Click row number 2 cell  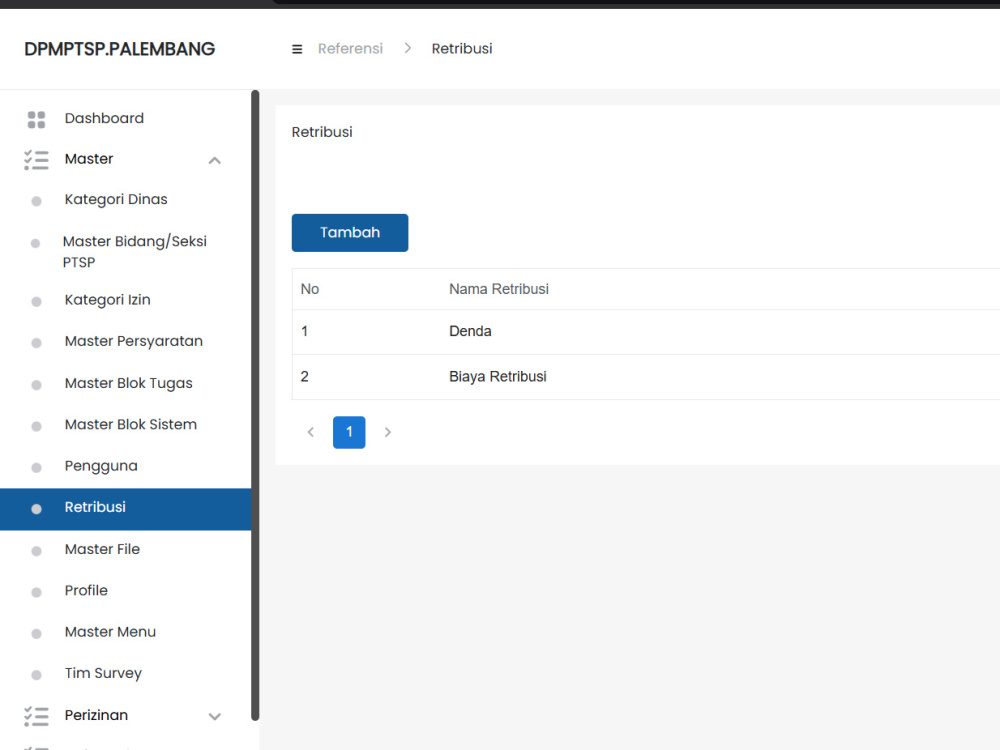click(305, 377)
